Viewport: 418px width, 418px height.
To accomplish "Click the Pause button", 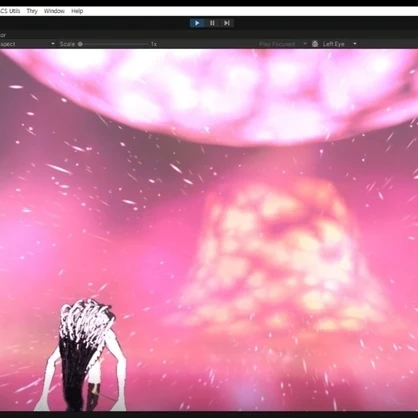I will pyautogui.click(x=212, y=23).
